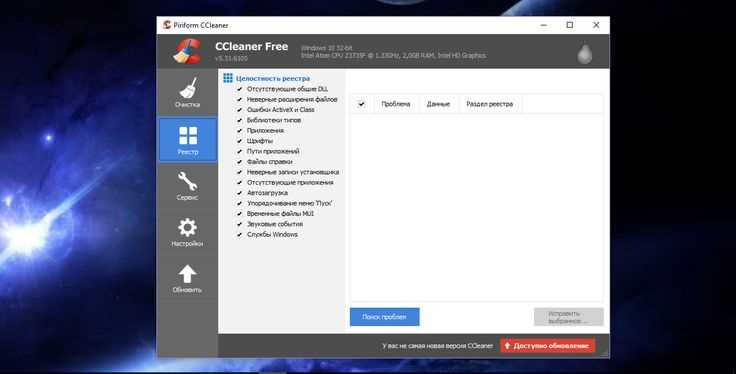
Task: Select the Реестр (Registry) section
Action: [x=188, y=139]
